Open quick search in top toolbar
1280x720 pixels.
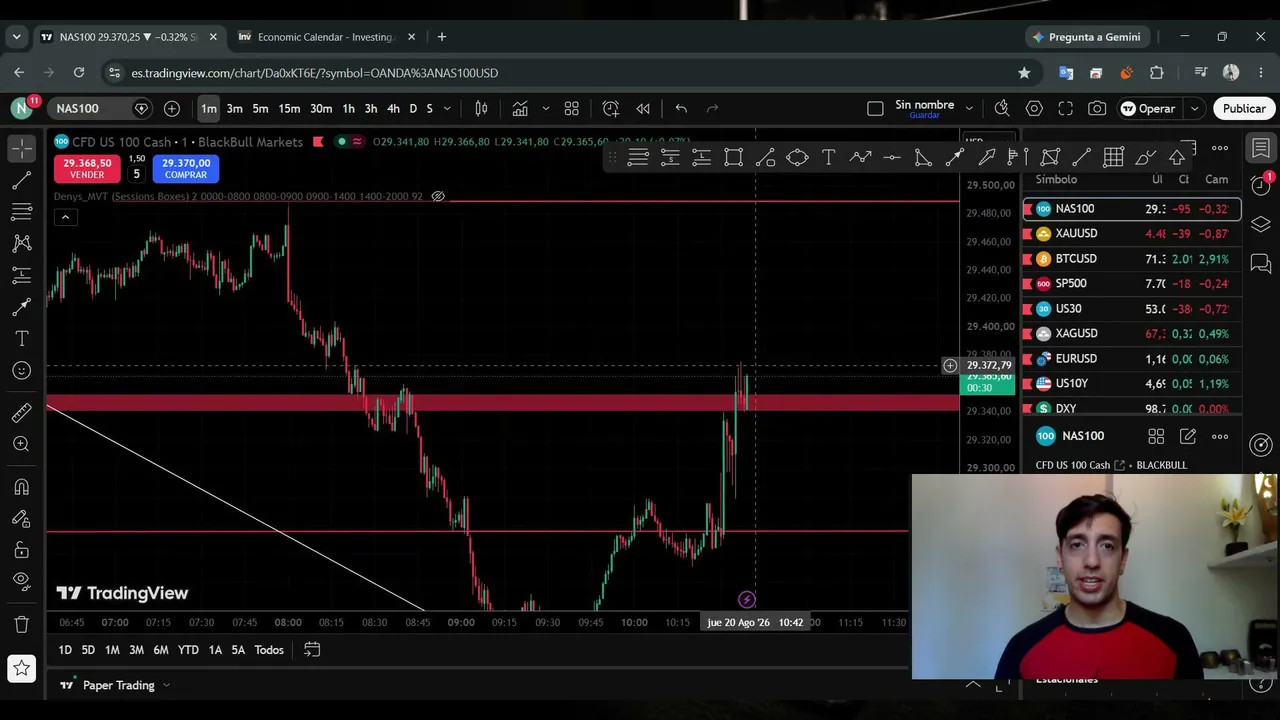pyautogui.click(x=1002, y=108)
